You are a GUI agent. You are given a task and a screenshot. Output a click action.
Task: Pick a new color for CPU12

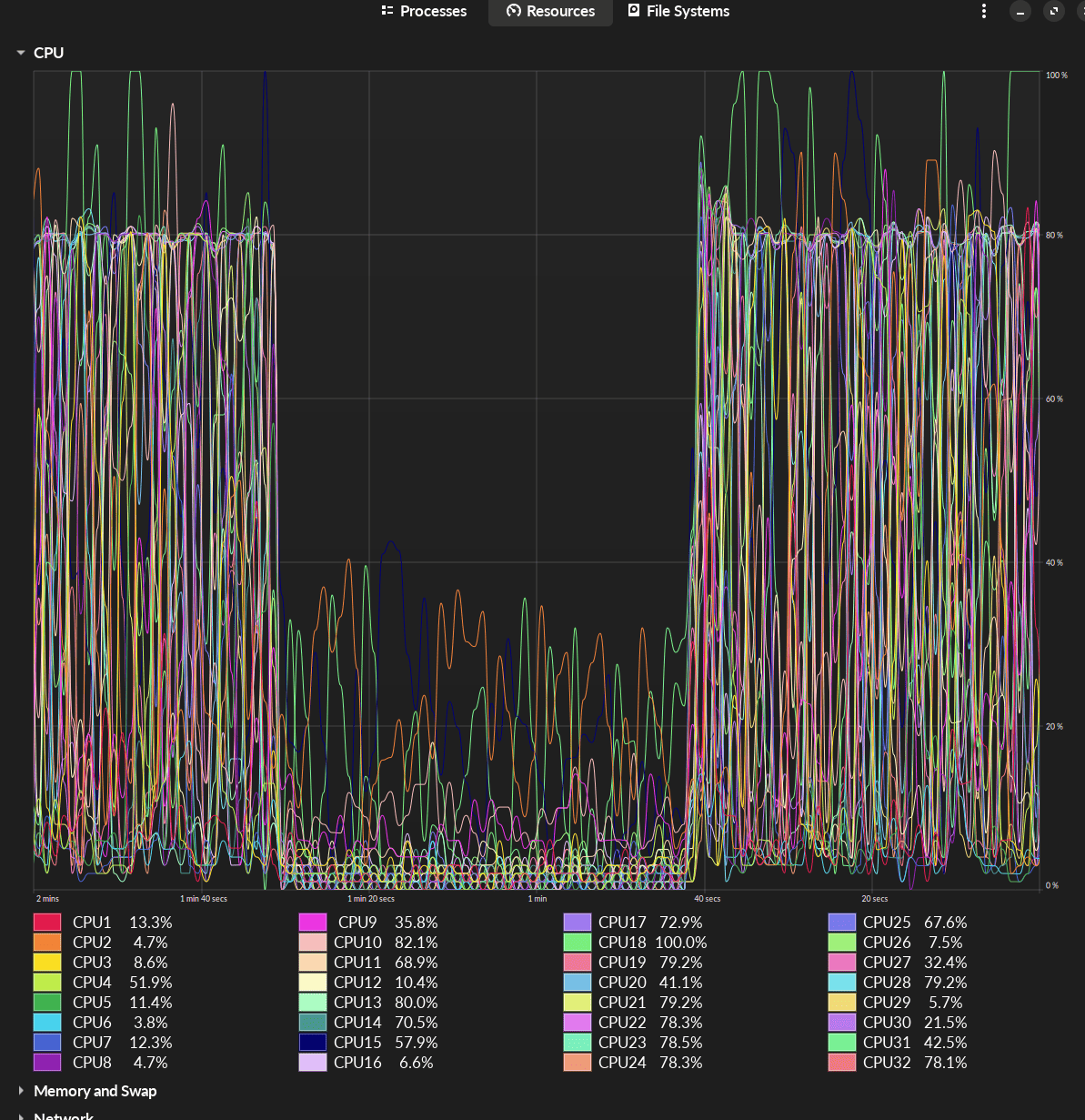[x=313, y=983]
